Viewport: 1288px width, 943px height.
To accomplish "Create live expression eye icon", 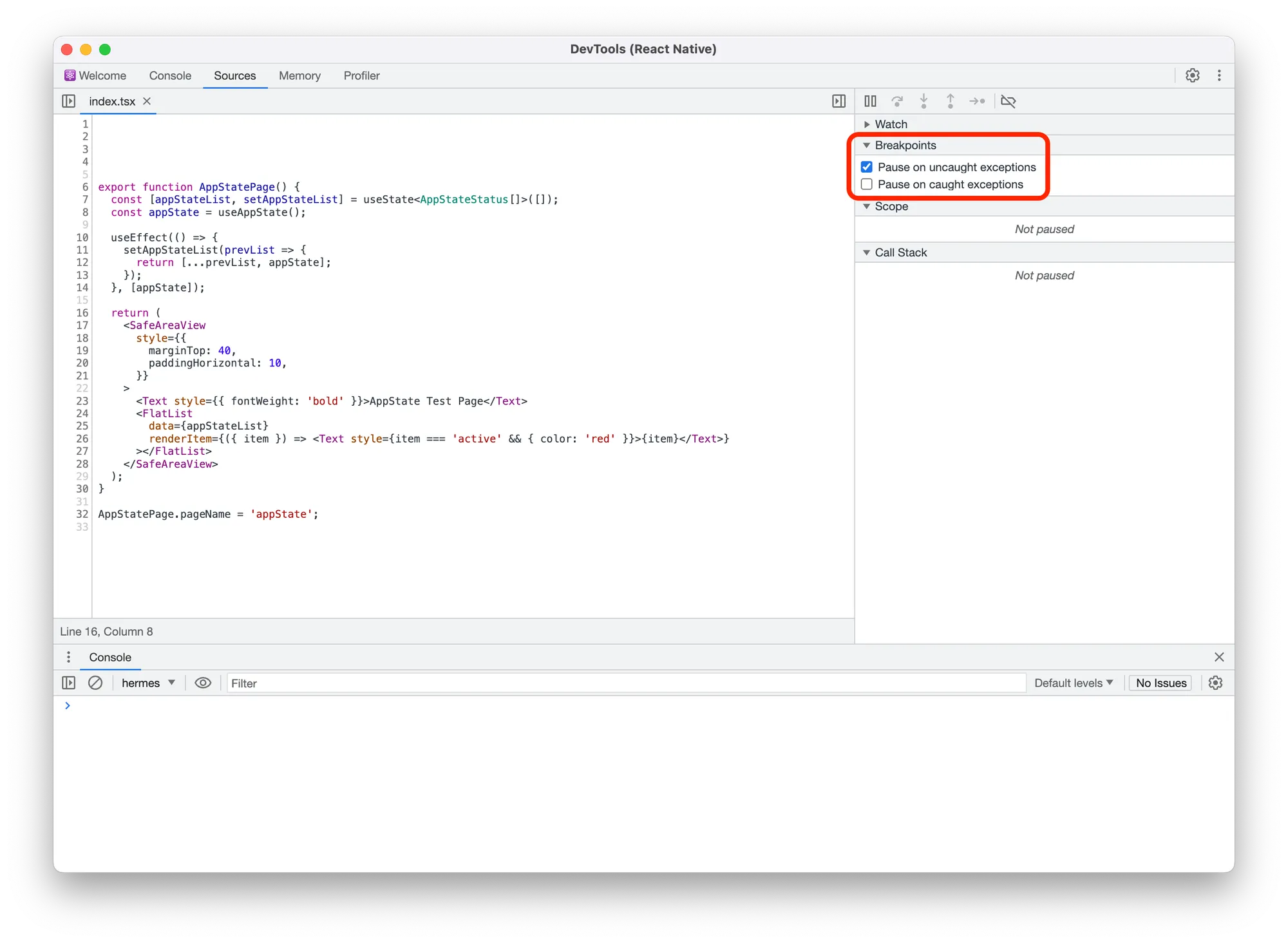I will pos(203,683).
